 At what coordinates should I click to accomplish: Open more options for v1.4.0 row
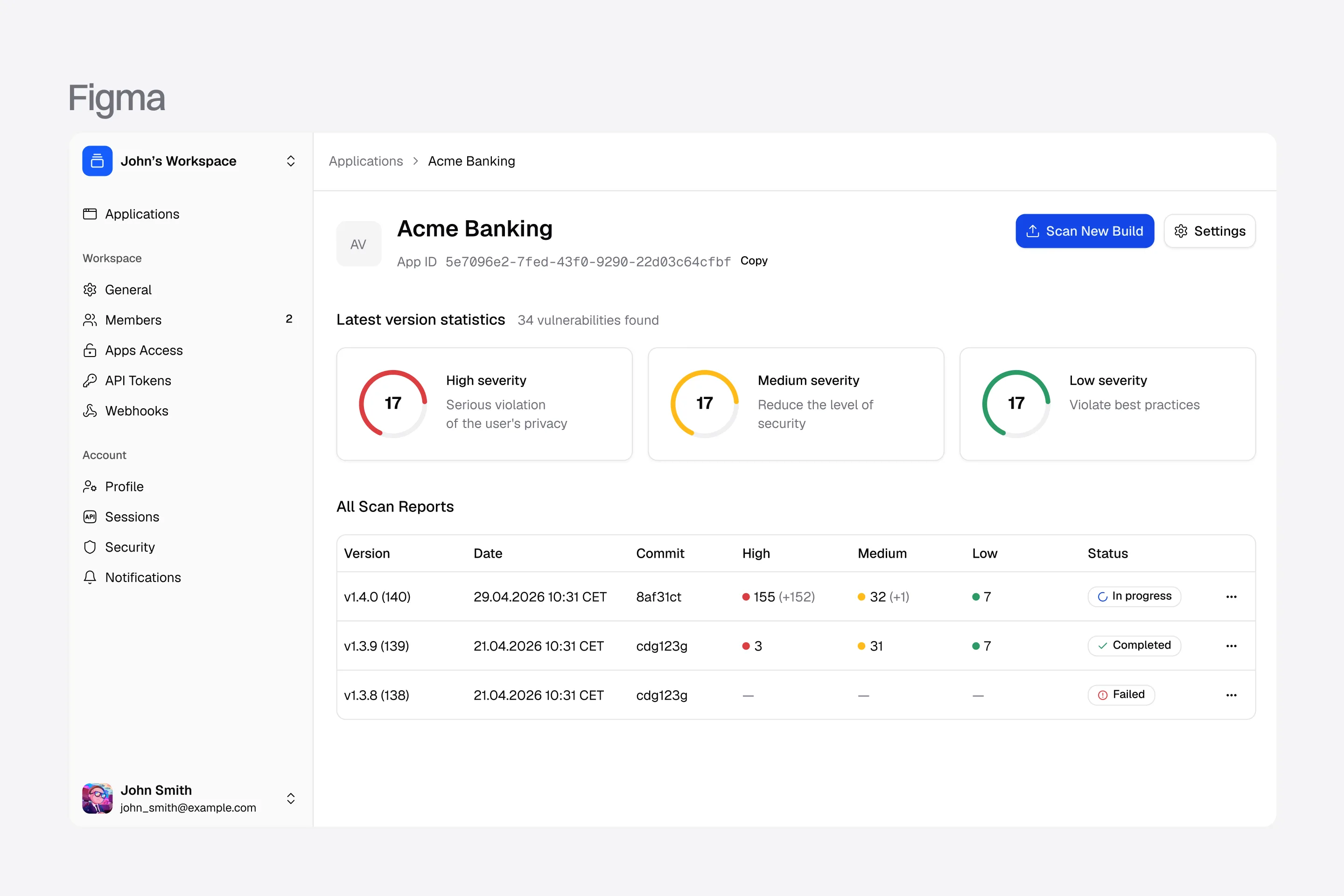pos(1232,596)
